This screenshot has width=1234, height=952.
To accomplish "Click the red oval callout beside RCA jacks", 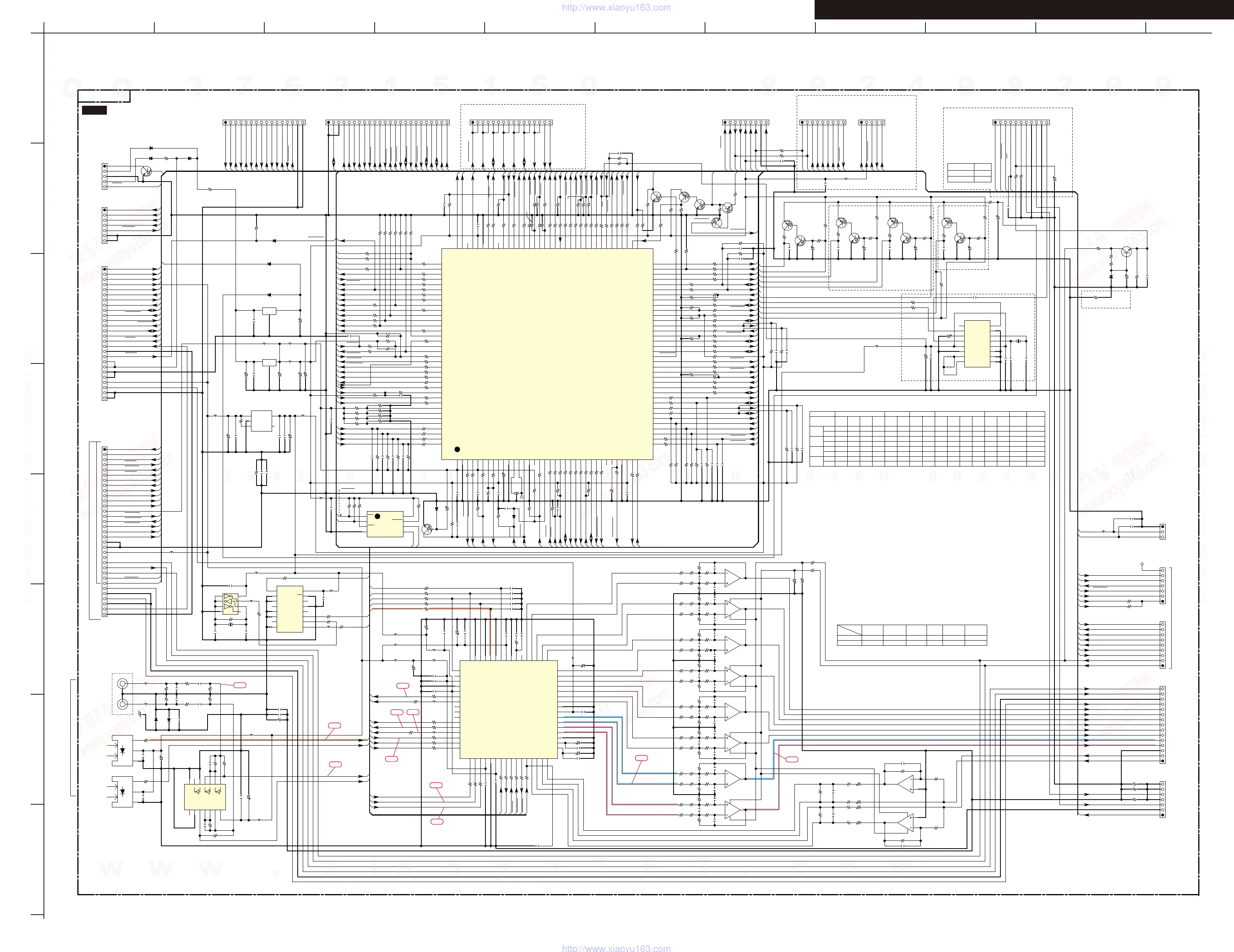I will tap(240, 685).
